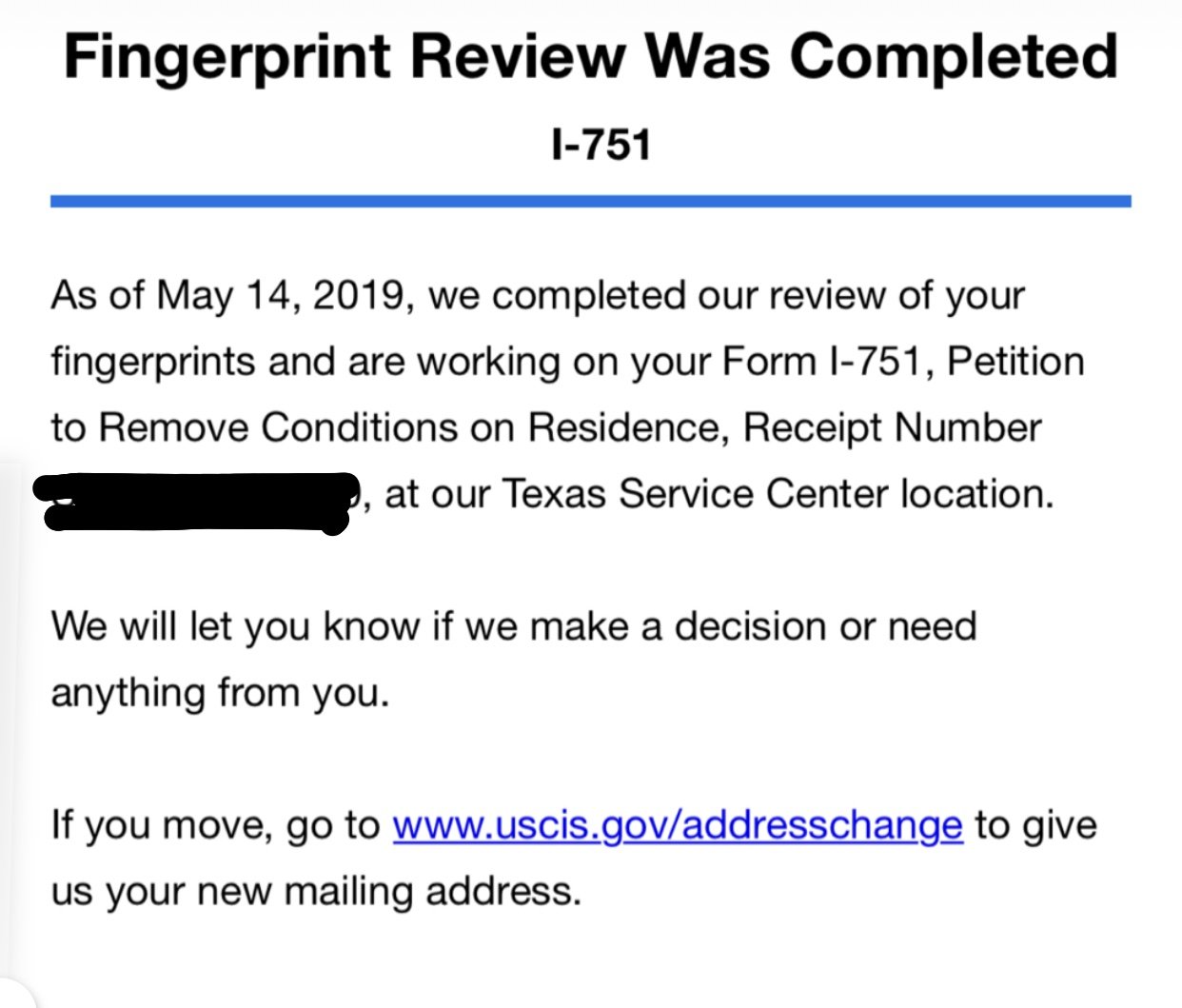Click the word "fingerprints" in the paragraph

153,363
